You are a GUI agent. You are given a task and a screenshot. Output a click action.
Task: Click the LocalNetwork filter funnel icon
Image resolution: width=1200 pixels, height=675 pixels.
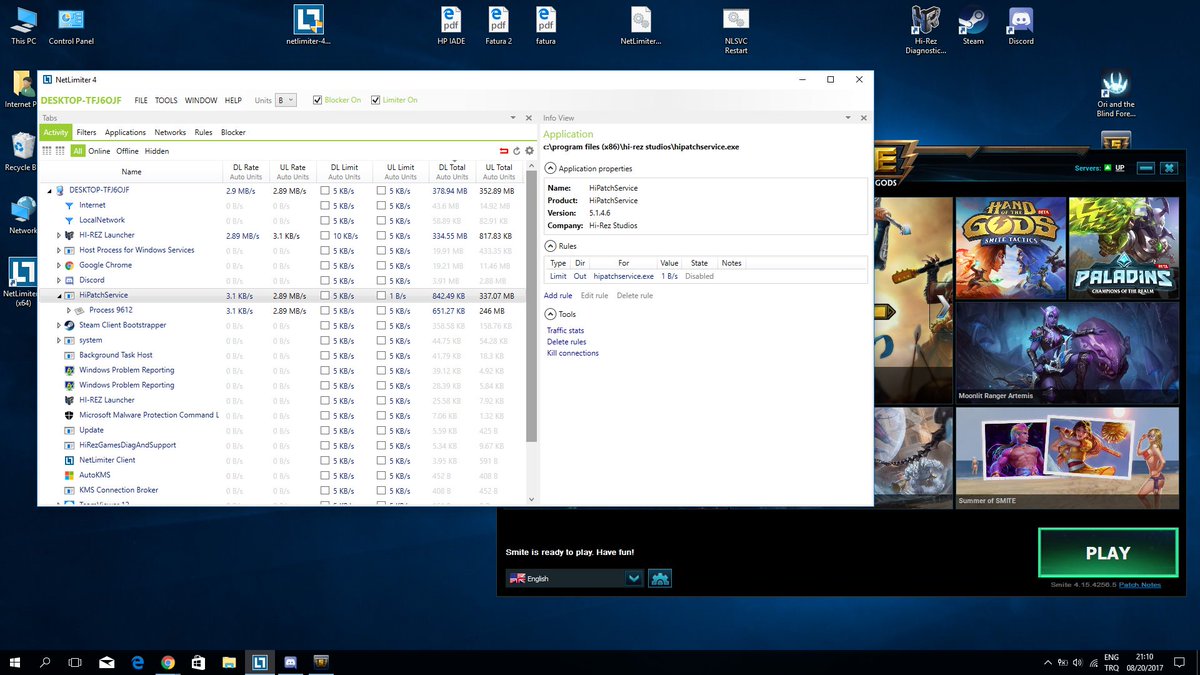69,220
